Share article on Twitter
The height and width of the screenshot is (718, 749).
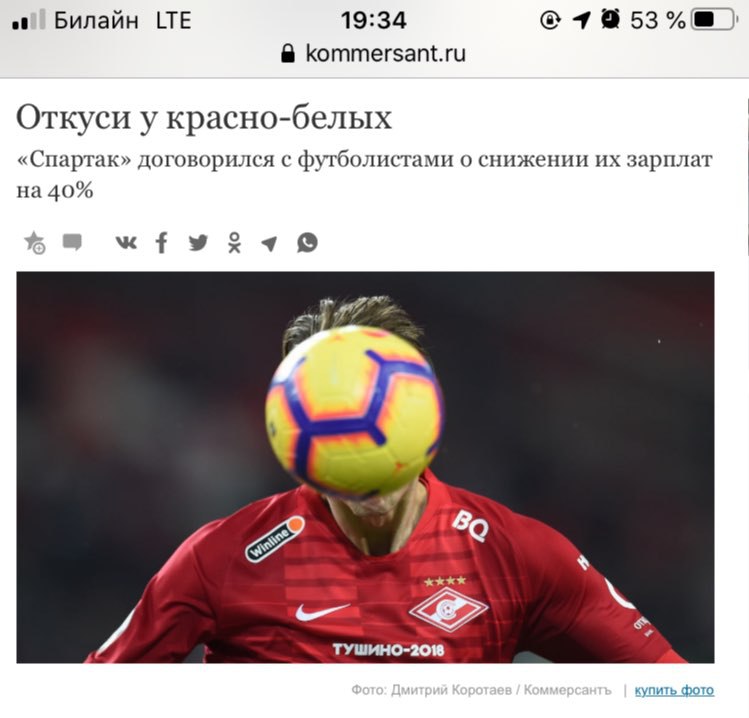coord(198,243)
